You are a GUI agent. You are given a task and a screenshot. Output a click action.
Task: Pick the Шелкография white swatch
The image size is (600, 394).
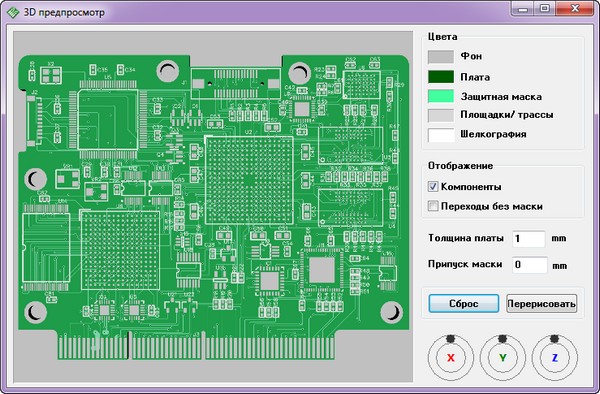tap(441, 135)
